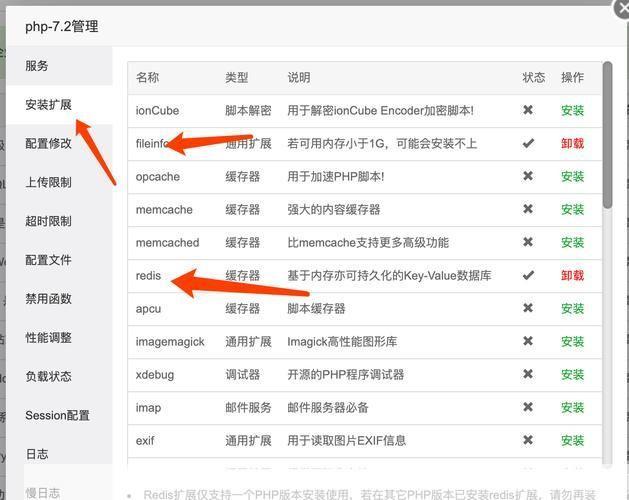This screenshot has width=629, height=500.
Task: Click the redis installed checkmark icon
Action: click(528, 275)
